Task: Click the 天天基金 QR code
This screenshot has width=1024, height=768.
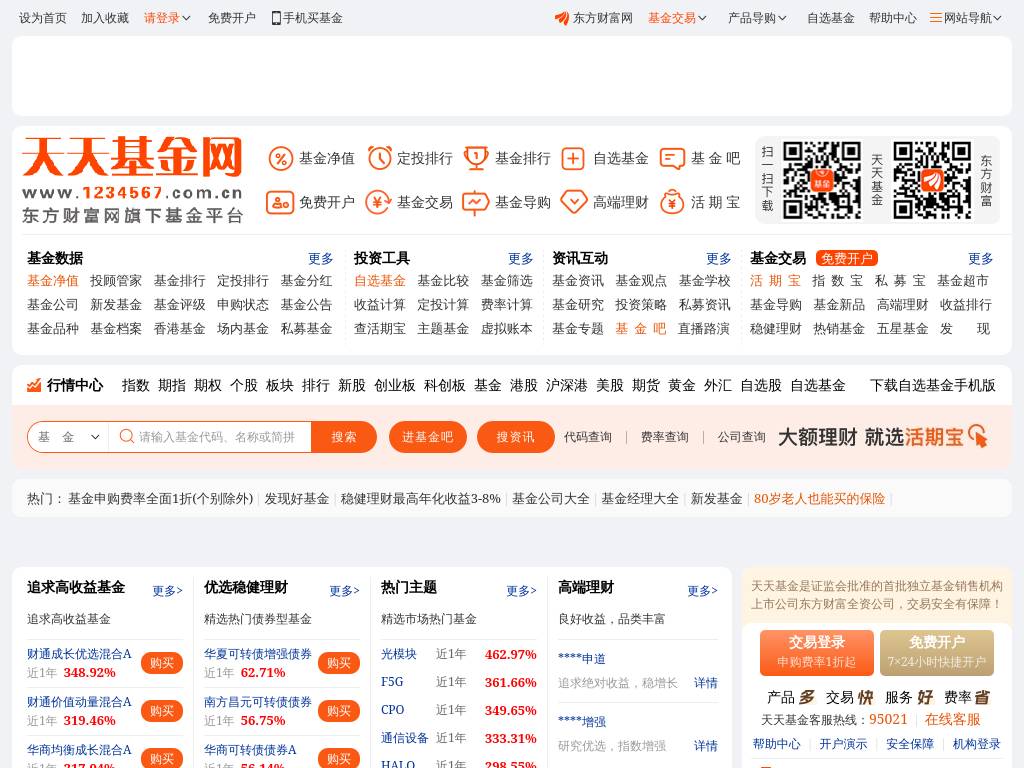Action: click(x=822, y=180)
